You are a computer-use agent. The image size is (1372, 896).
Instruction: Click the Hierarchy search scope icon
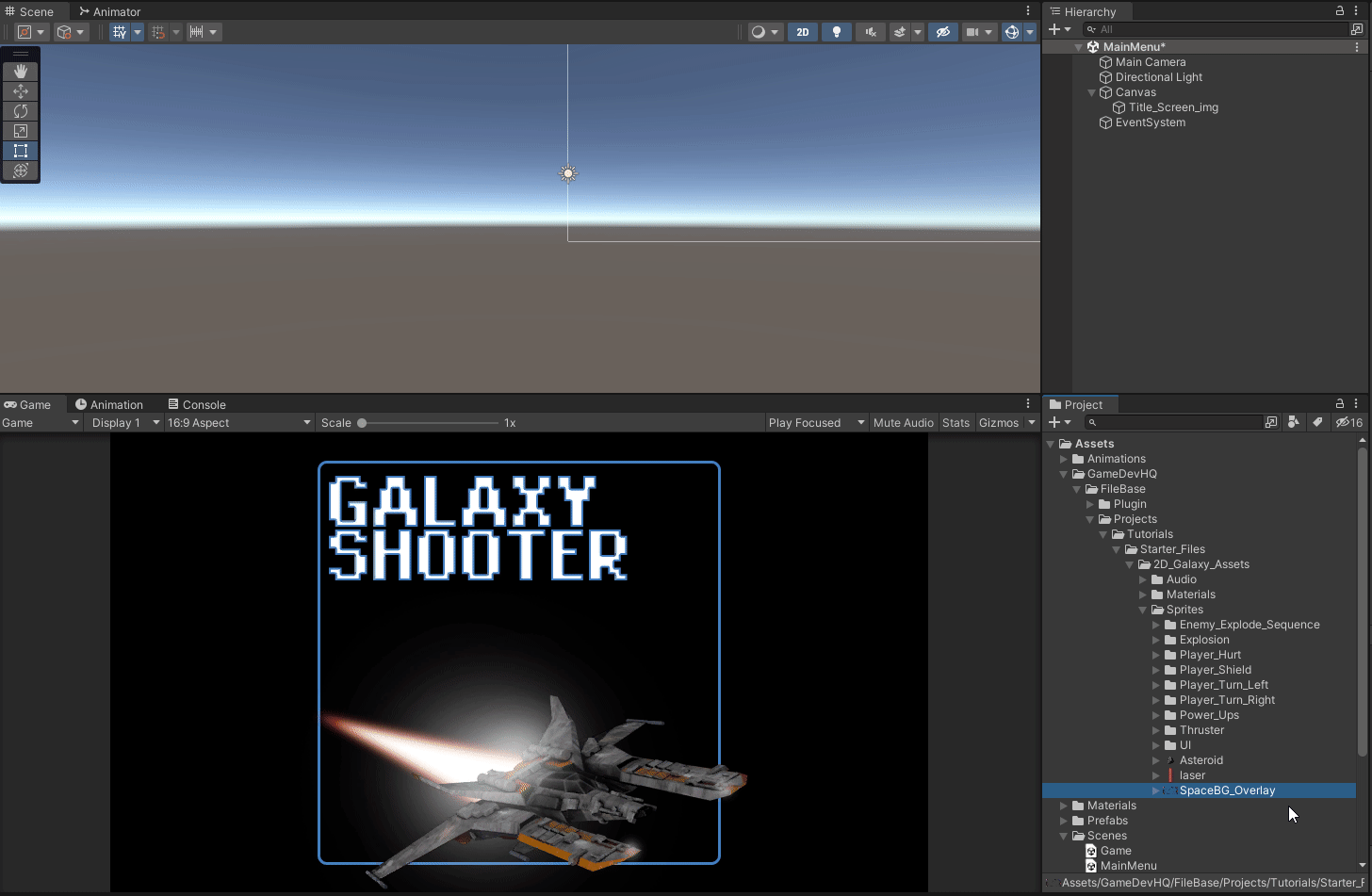pyautogui.click(x=1357, y=29)
